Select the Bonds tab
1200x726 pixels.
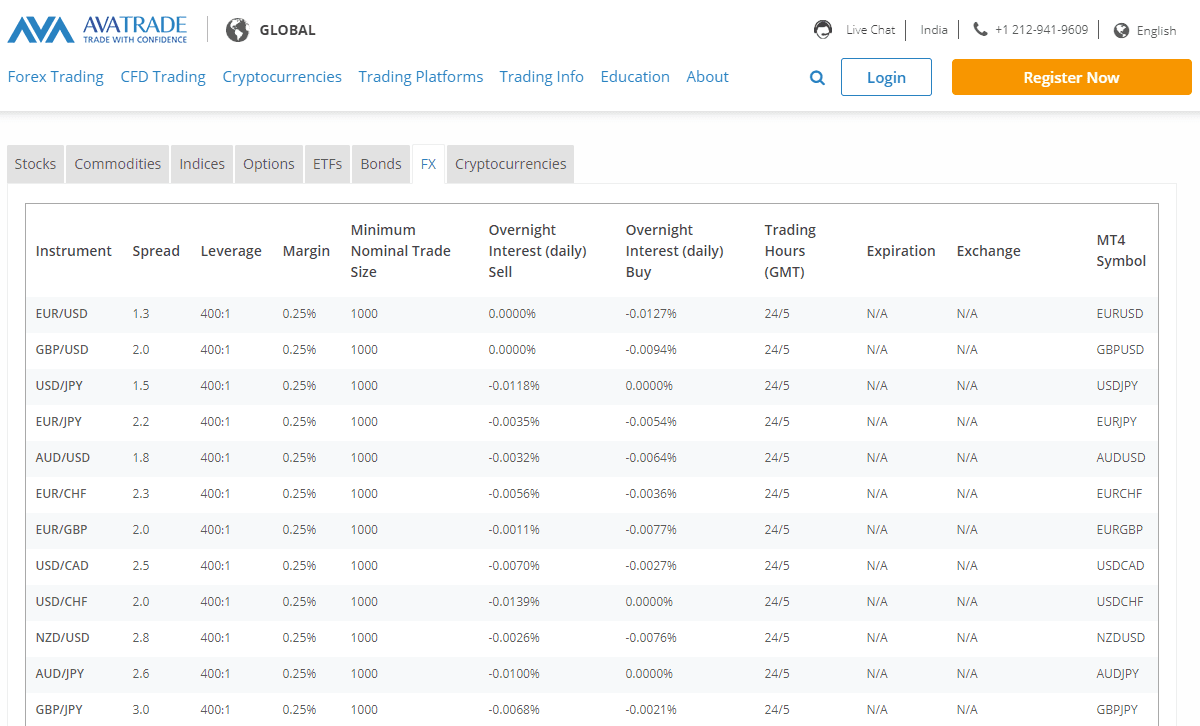(x=381, y=164)
